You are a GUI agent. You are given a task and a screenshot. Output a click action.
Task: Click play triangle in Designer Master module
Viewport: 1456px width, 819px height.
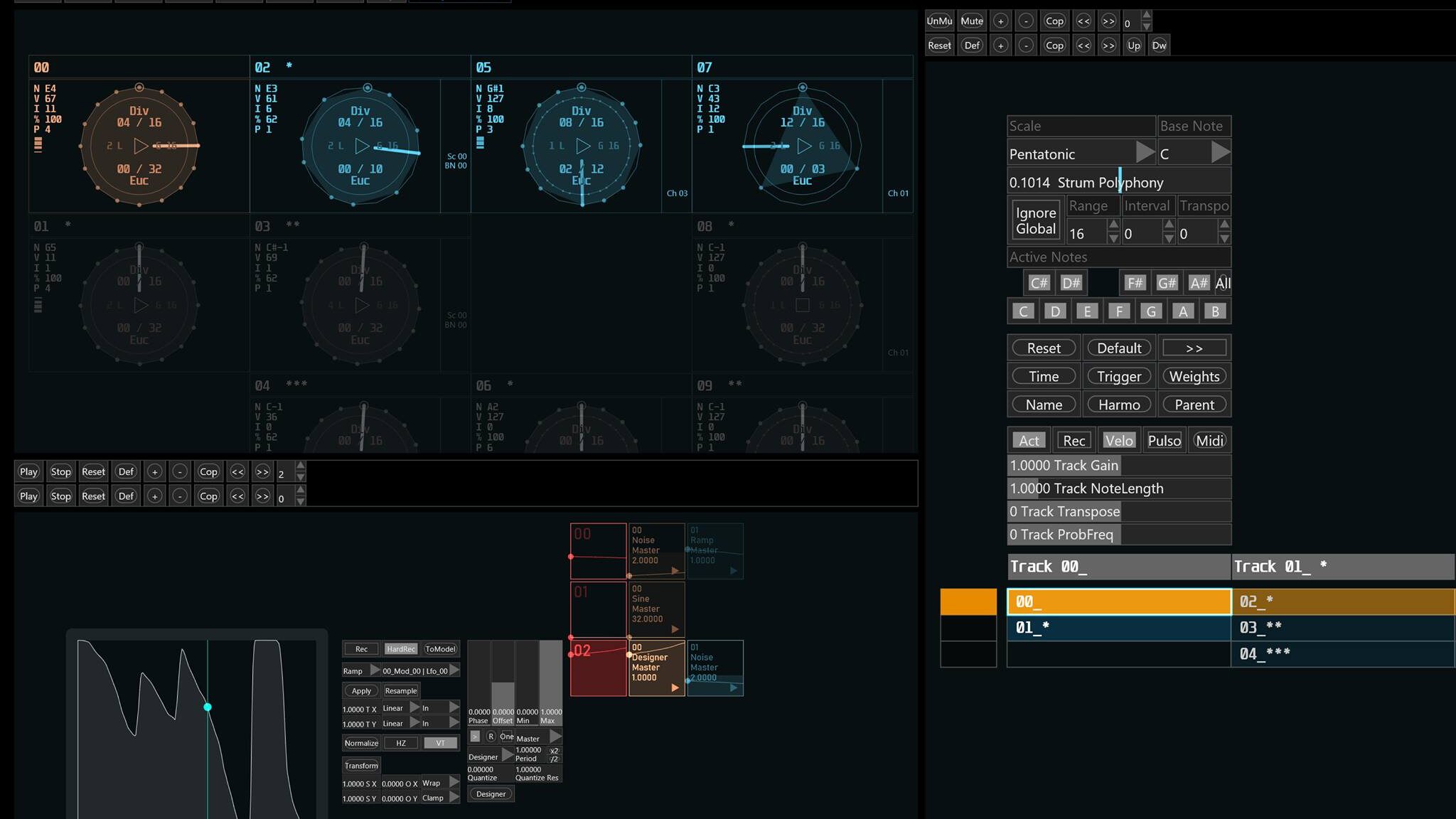(675, 687)
